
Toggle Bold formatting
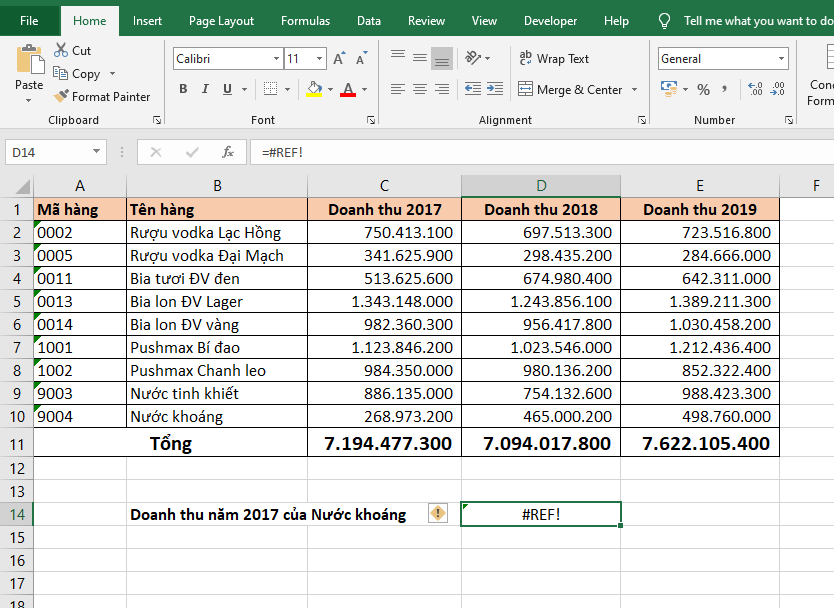point(183,90)
